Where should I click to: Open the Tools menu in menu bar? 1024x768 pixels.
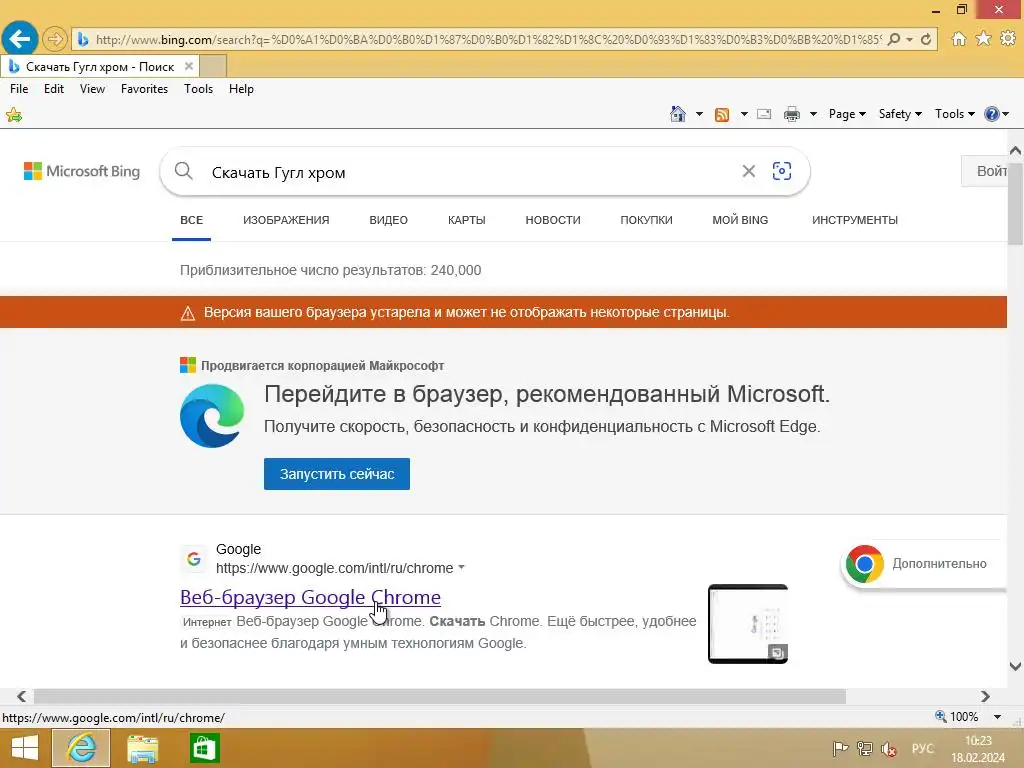click(x=199, y=89)
